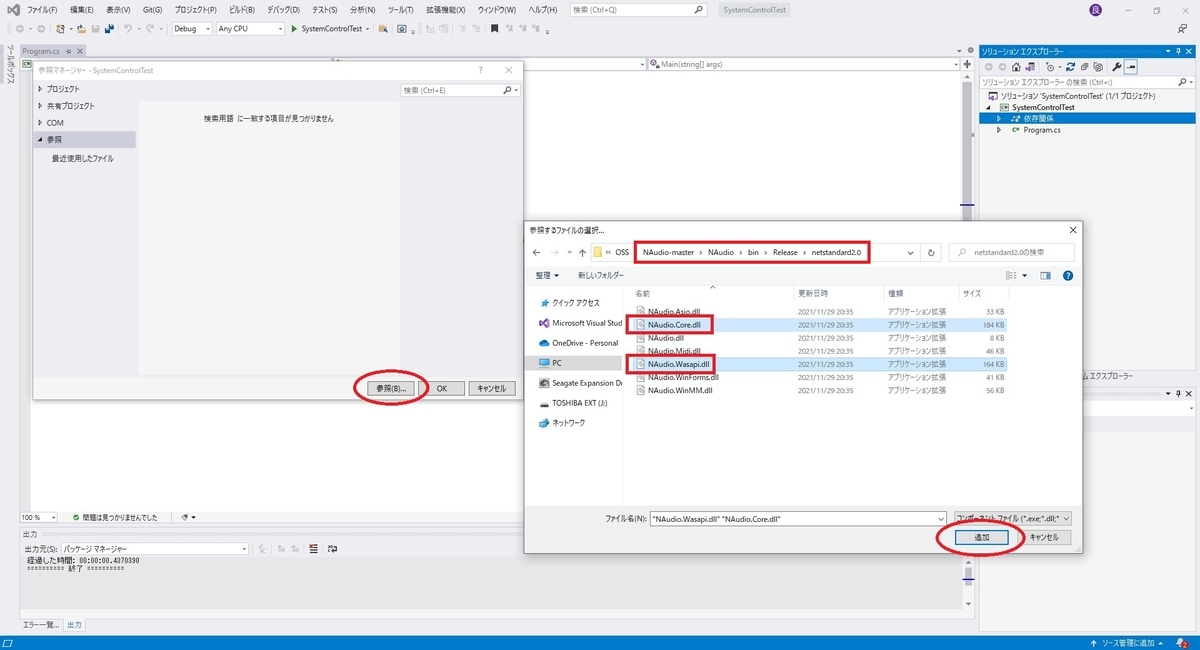Switch to Program.cs editor tab
Screen dimensions: 1200x650
tap(41, 50)
